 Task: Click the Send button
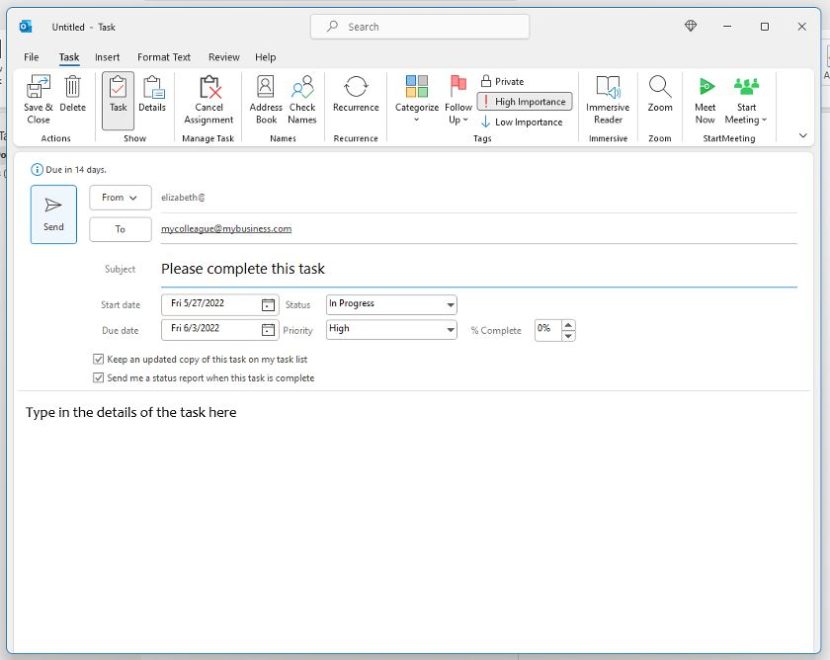[x=53, y=213]
